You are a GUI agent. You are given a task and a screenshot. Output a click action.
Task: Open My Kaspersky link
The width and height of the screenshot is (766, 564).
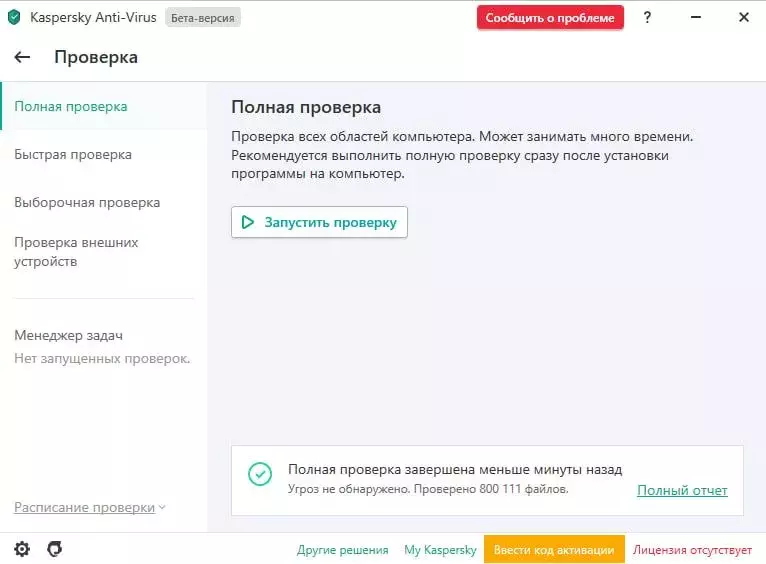pos(440,550)
